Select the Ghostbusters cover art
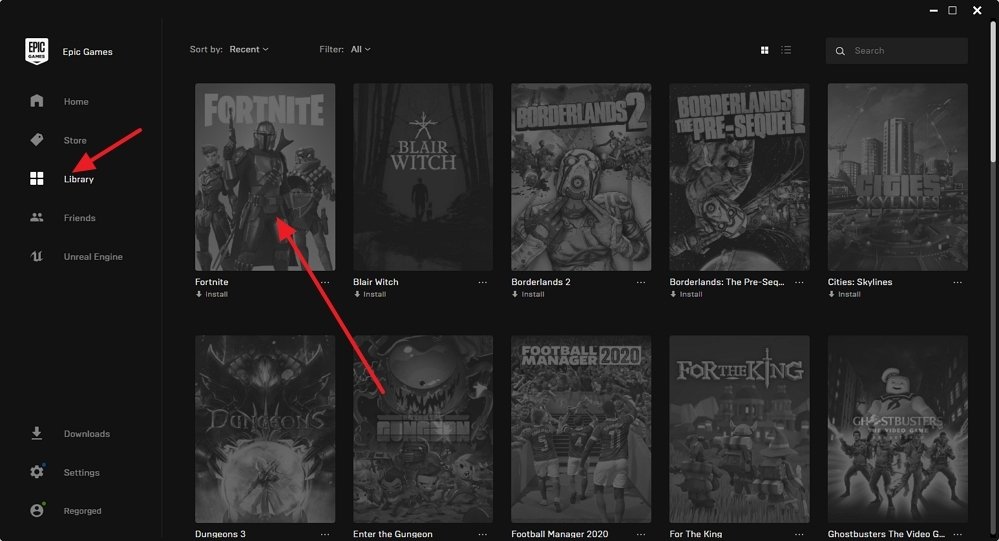Screen dimensions: 999x541 click(x=898, y=429)
